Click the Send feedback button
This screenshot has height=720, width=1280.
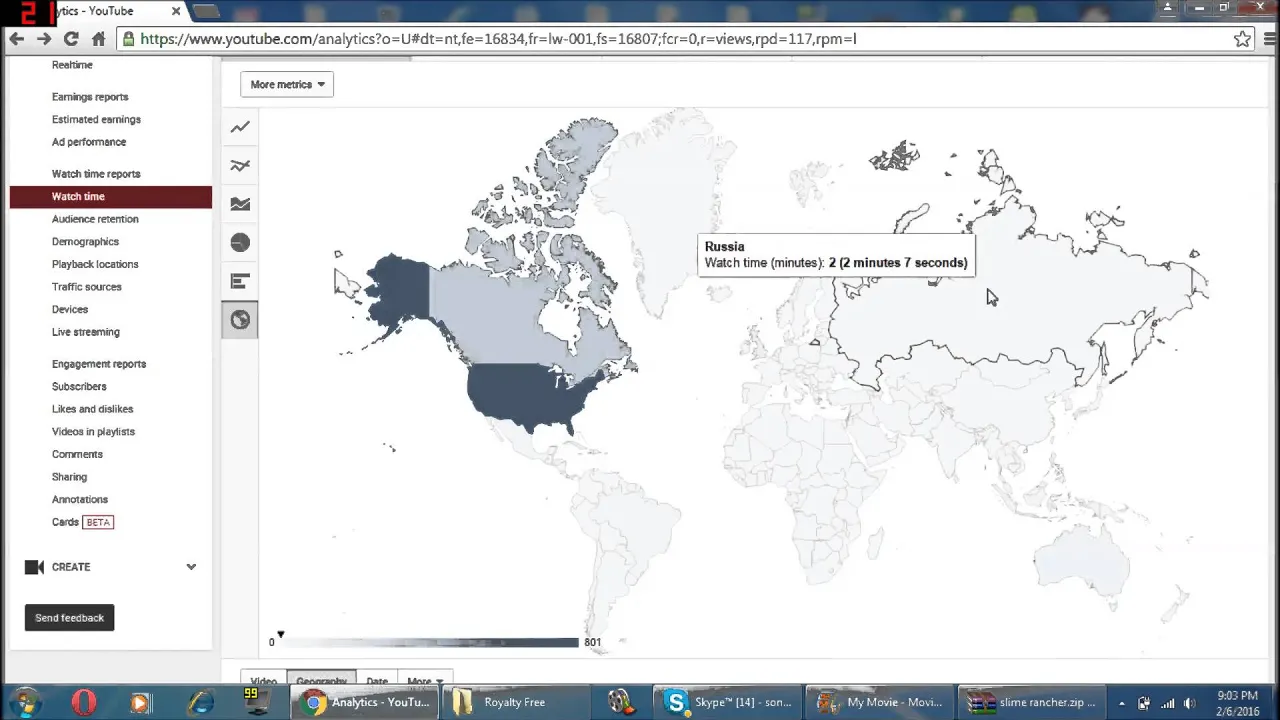tap(70, 618)
